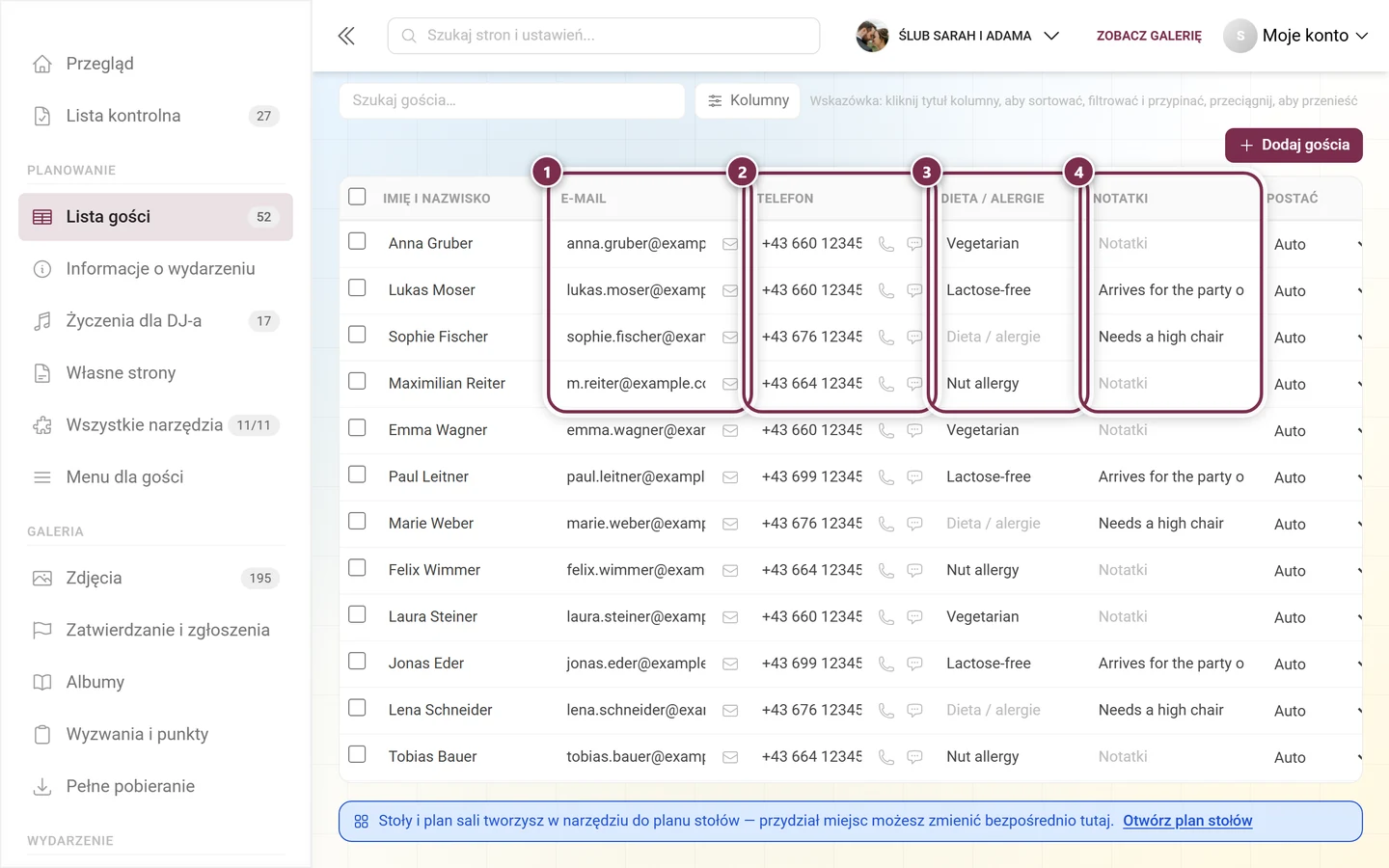
Task: Click the SMS message icon for Sophie Fischer
Action: [914, 338]
